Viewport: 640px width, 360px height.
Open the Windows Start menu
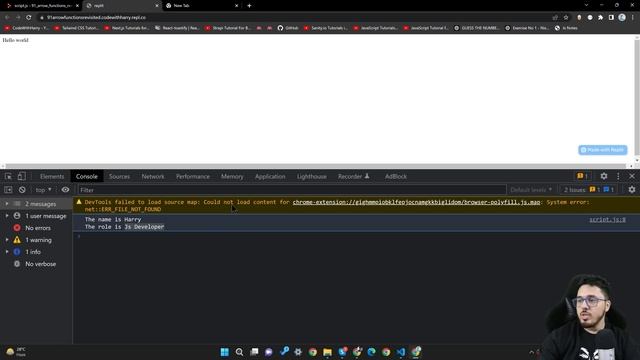pyautogui.click(x=224, y=352)
